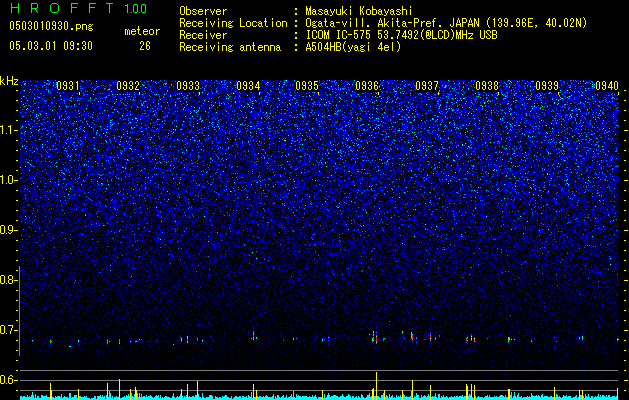This screenshot has width=629, height=400.
Task: Click the meteor echo cluster at 0934
Action: point(254,336)
